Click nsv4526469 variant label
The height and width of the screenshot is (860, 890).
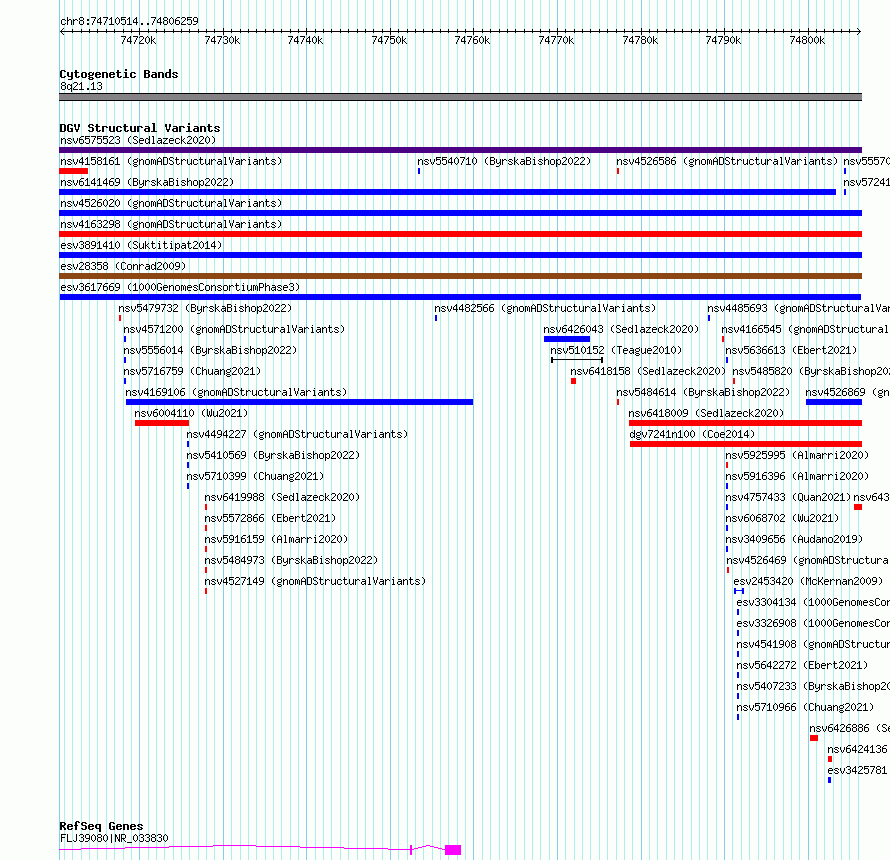click(x=808, y=560)
